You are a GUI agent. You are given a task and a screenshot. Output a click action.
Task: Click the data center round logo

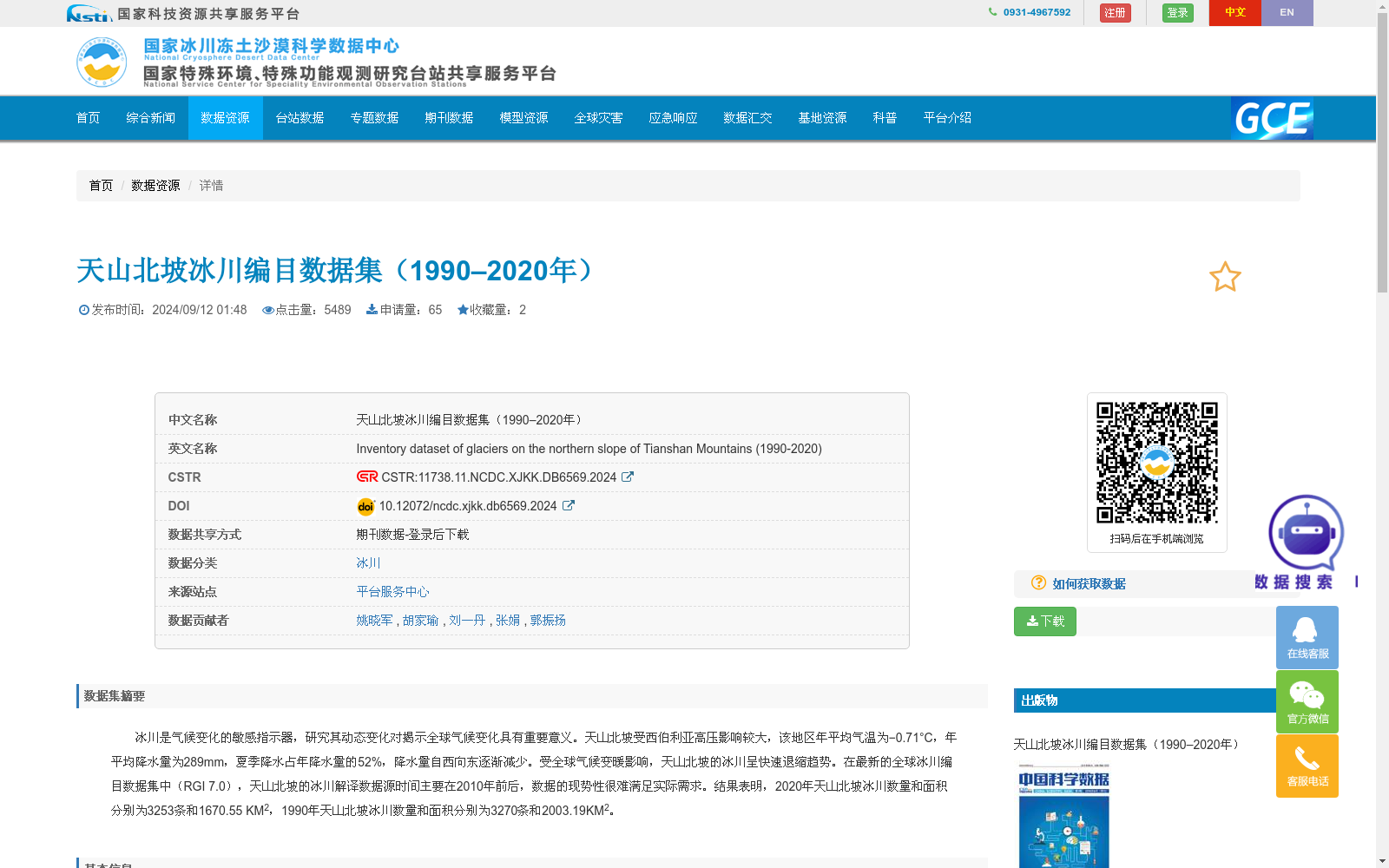[x=102, y=62]
